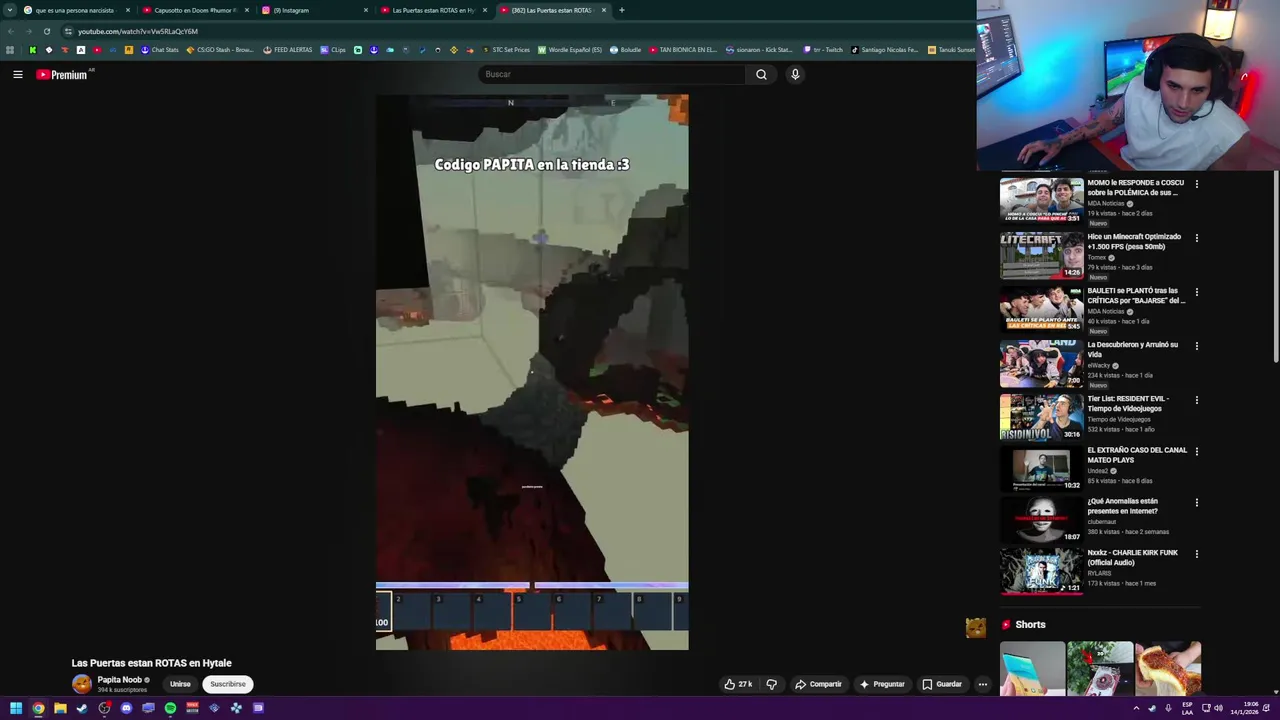Open Spotify from the taskbar
Viewport: 1280px width, 720px height.
coord(170,708)
